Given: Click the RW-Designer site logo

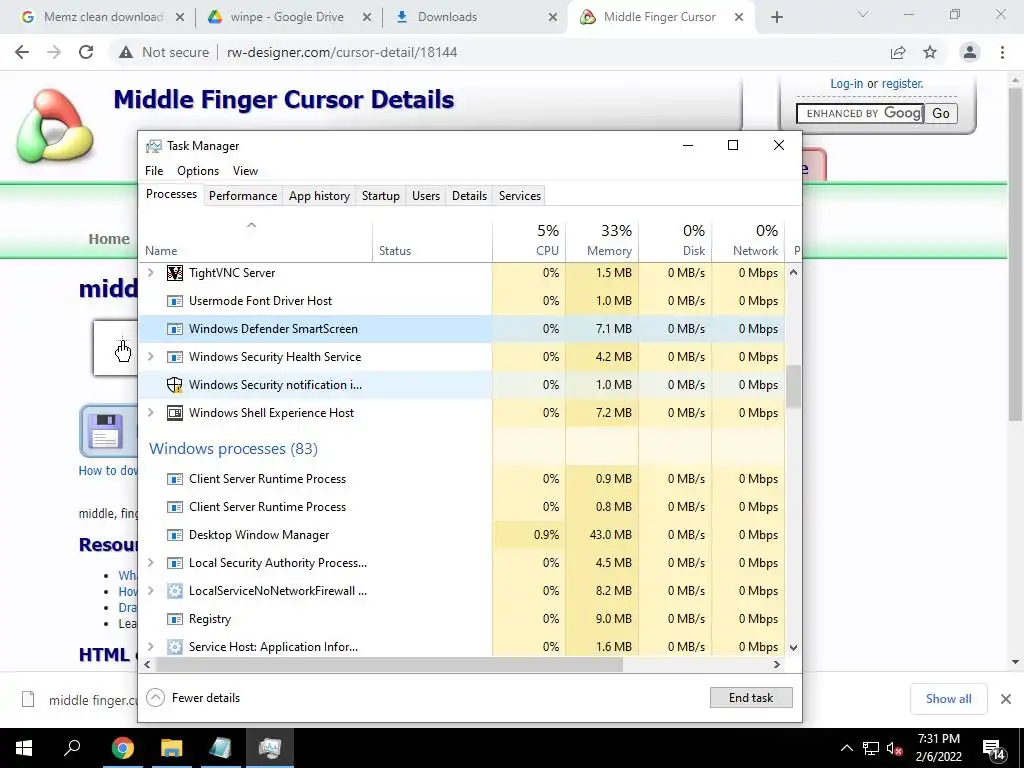Looking at the screenshot, I should coord(55,125).
